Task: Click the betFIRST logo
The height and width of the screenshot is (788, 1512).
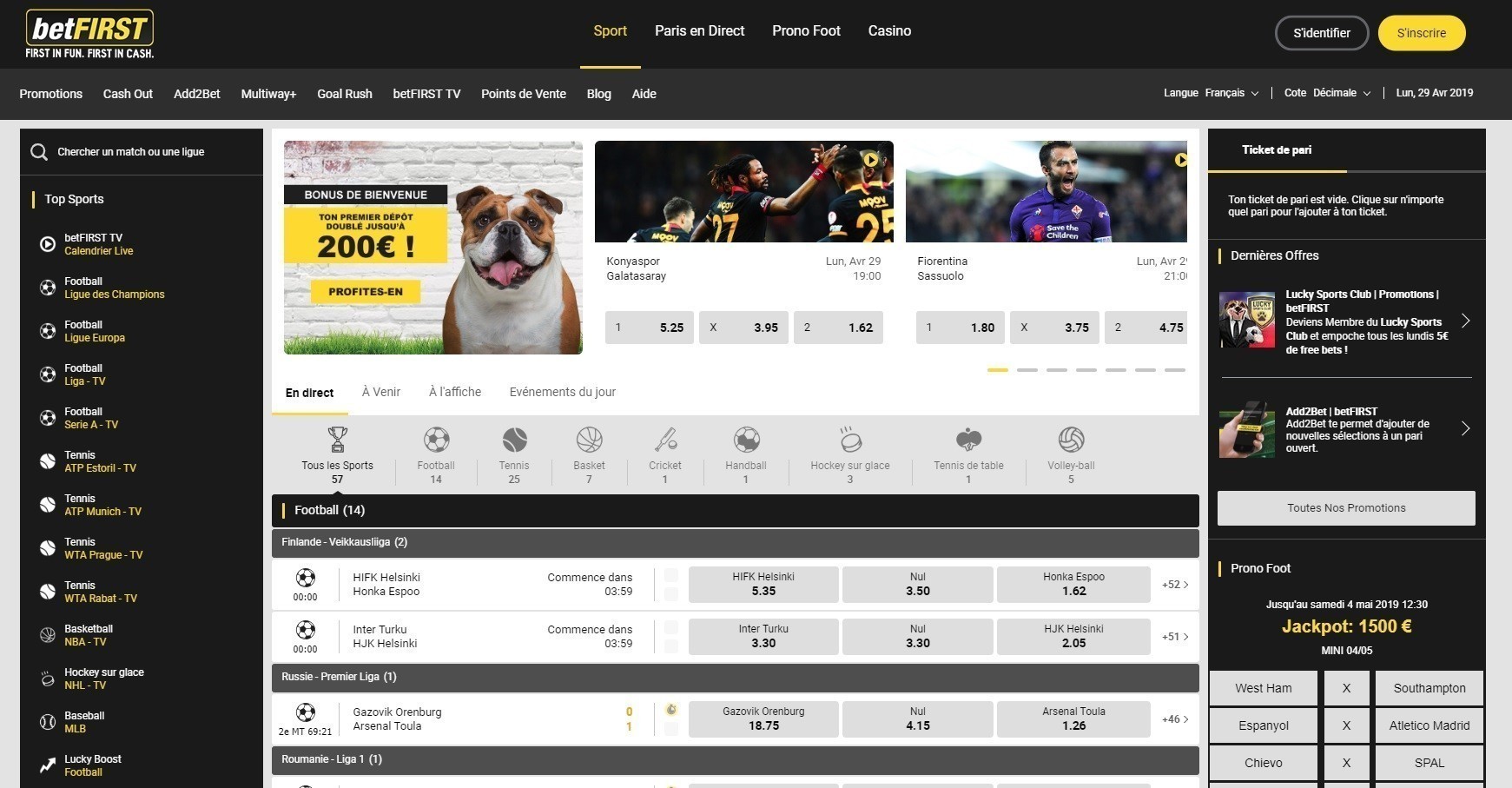Action: tap(89, 35)
